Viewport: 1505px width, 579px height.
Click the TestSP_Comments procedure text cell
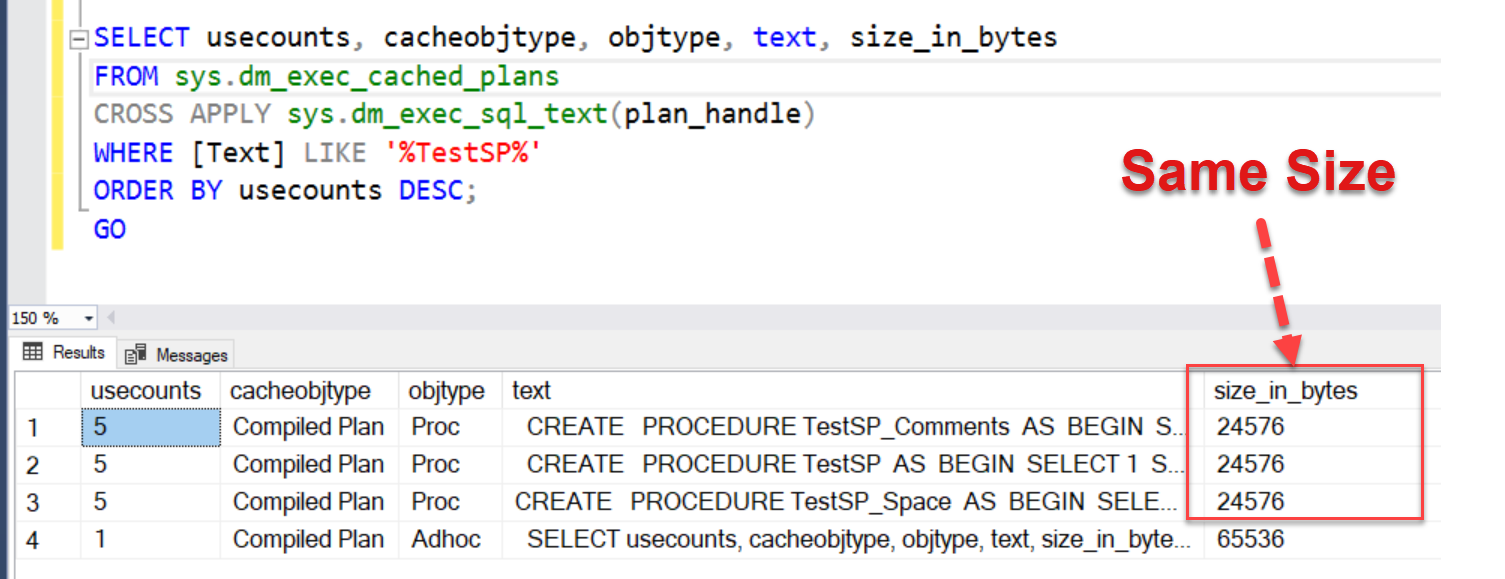coord(853,427)
